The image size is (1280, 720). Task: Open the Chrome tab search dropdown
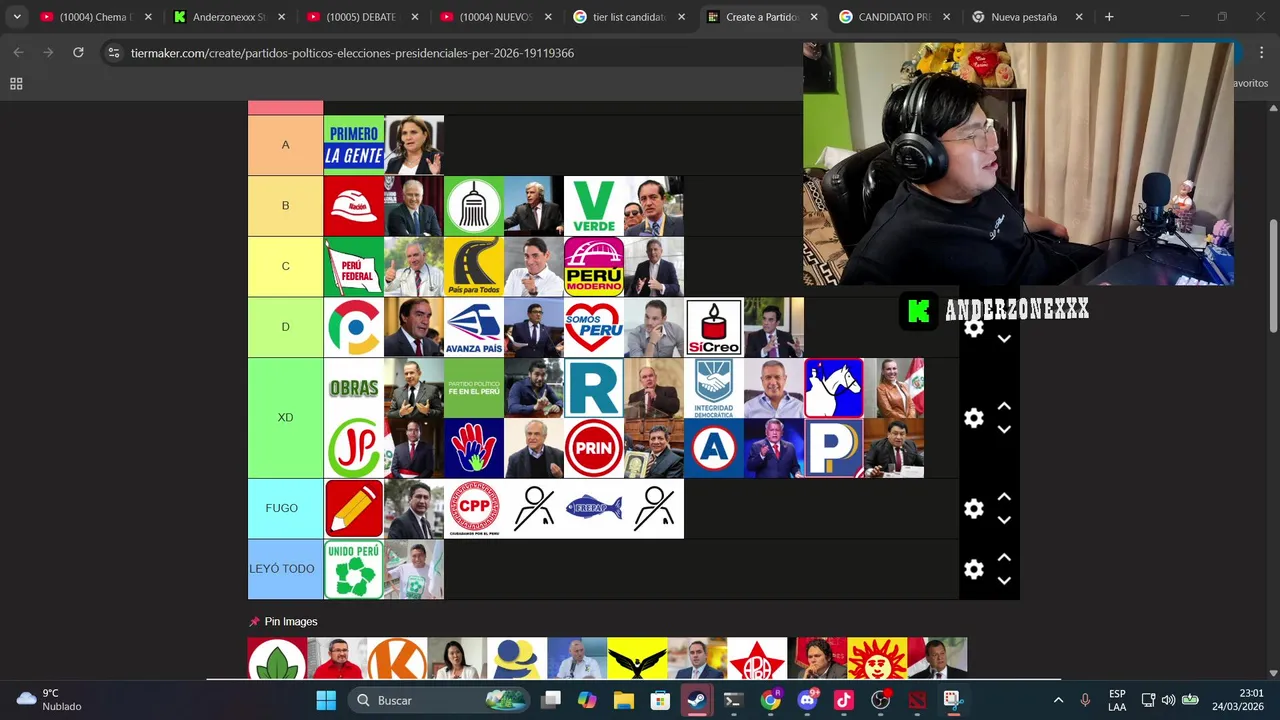[x=17, y=17]
